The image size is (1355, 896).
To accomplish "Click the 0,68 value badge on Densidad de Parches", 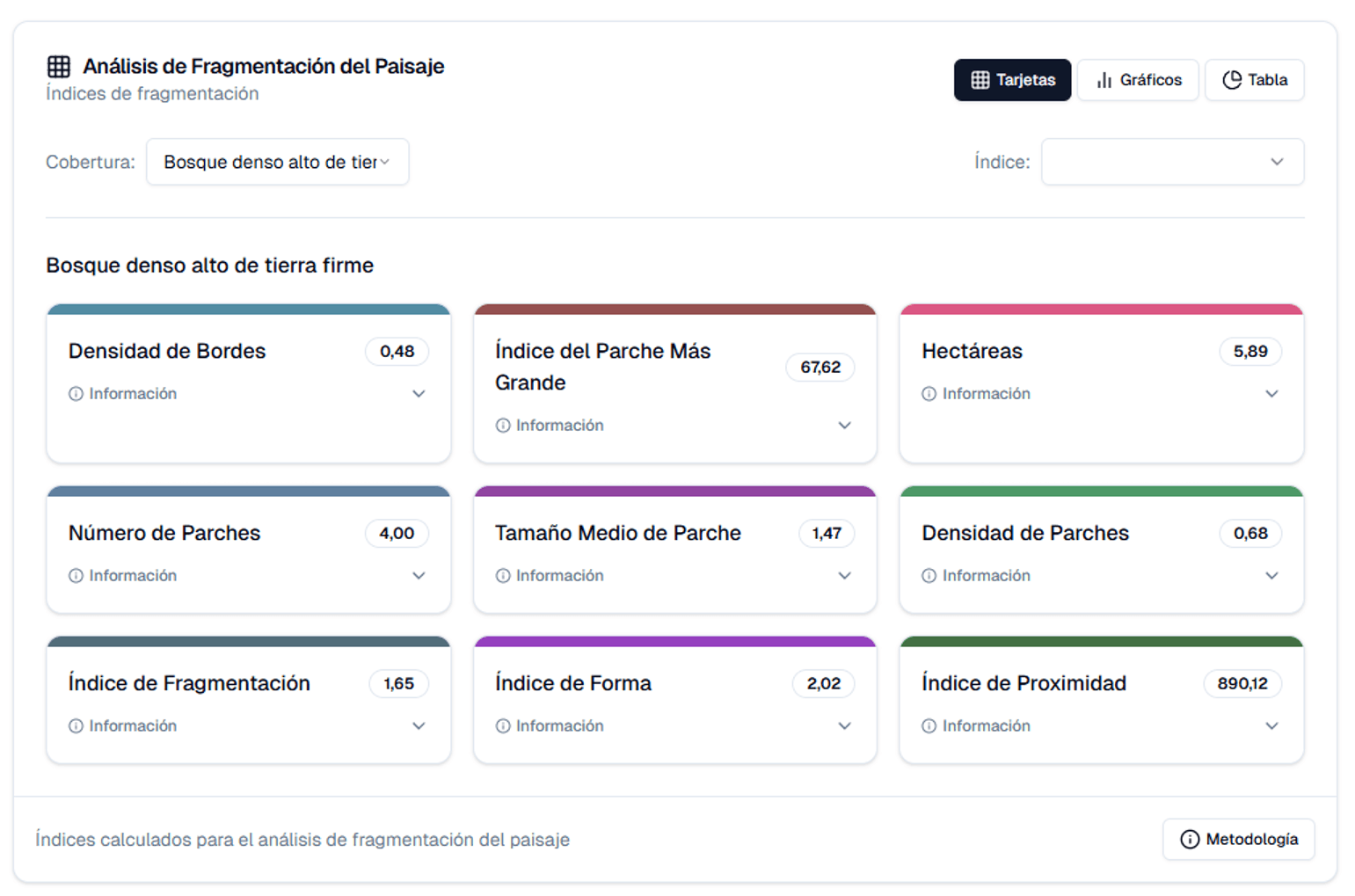I will tap(1250, 534).
